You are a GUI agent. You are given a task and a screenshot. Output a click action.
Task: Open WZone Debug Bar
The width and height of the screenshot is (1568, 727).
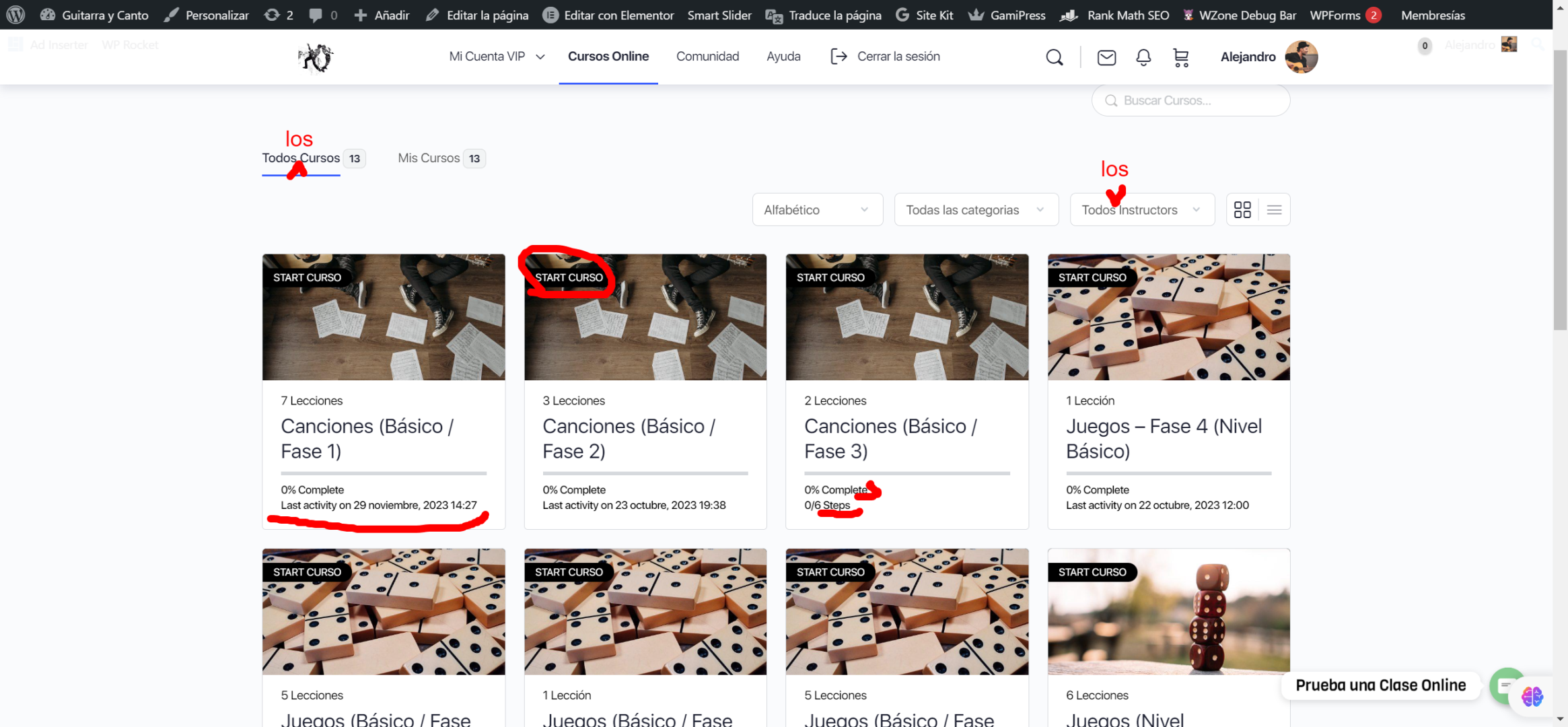(1240, 15)
